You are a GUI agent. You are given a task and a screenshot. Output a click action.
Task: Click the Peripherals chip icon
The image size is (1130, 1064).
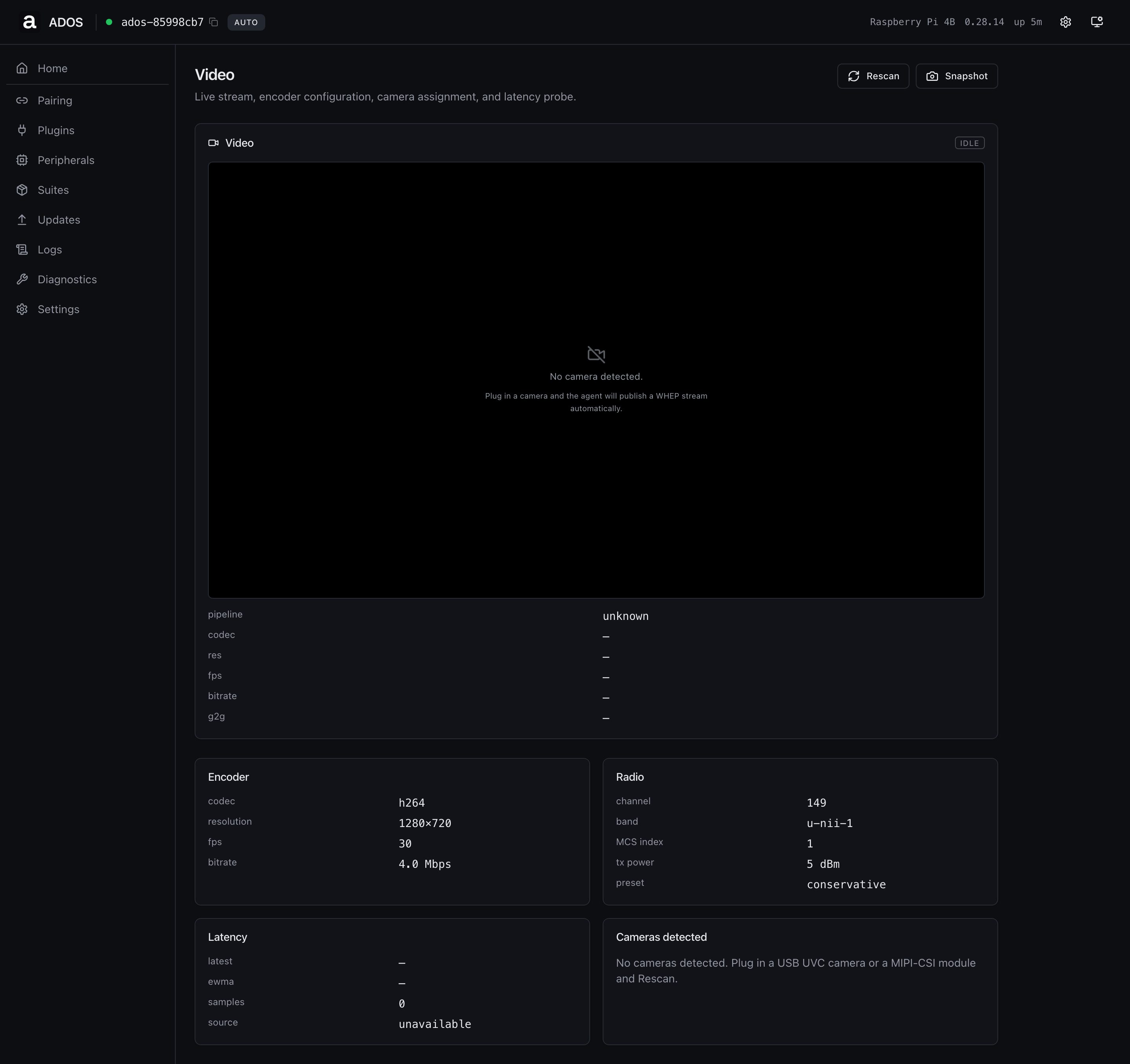point(22,160)
